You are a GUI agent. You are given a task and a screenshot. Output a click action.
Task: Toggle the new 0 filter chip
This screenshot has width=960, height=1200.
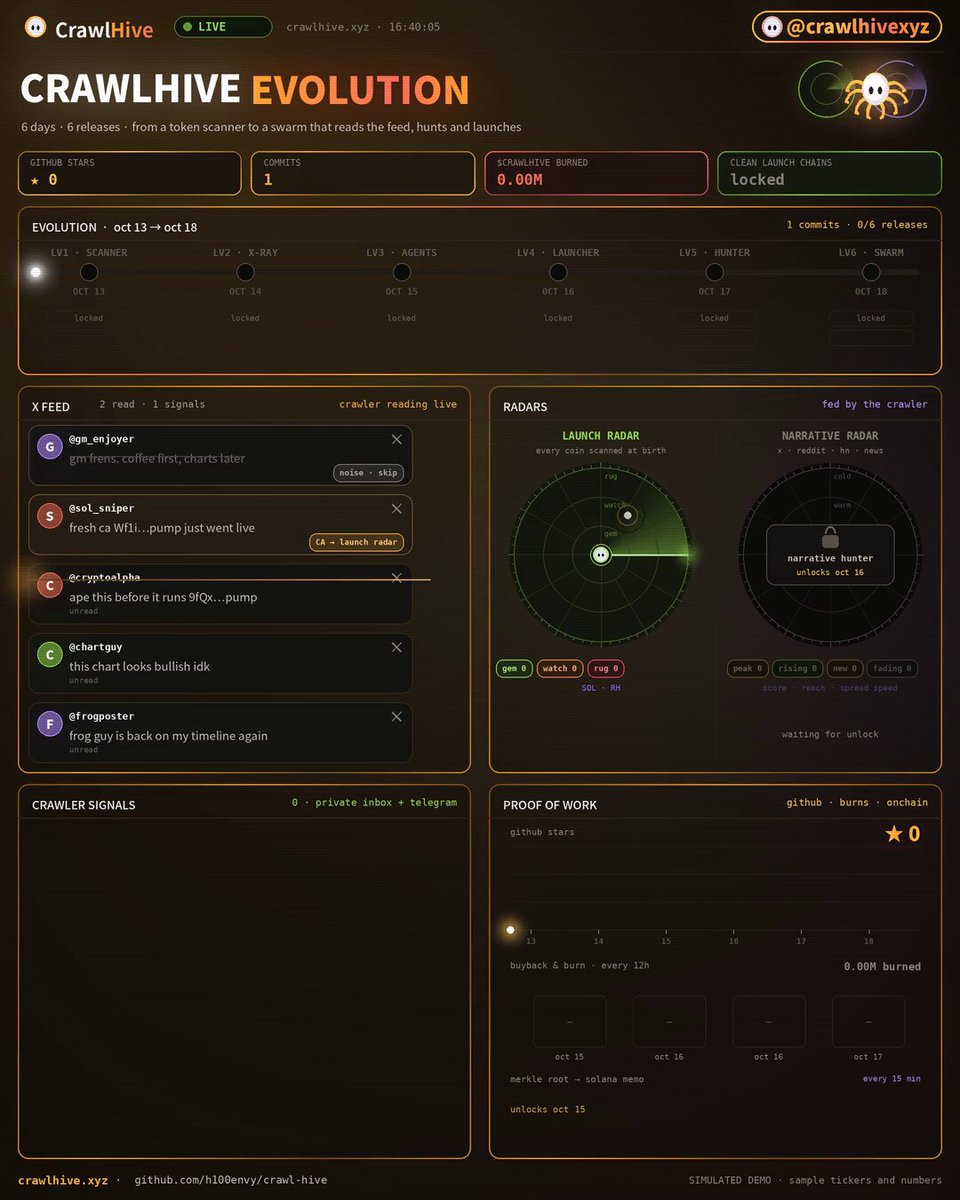(x=845, y=668)
